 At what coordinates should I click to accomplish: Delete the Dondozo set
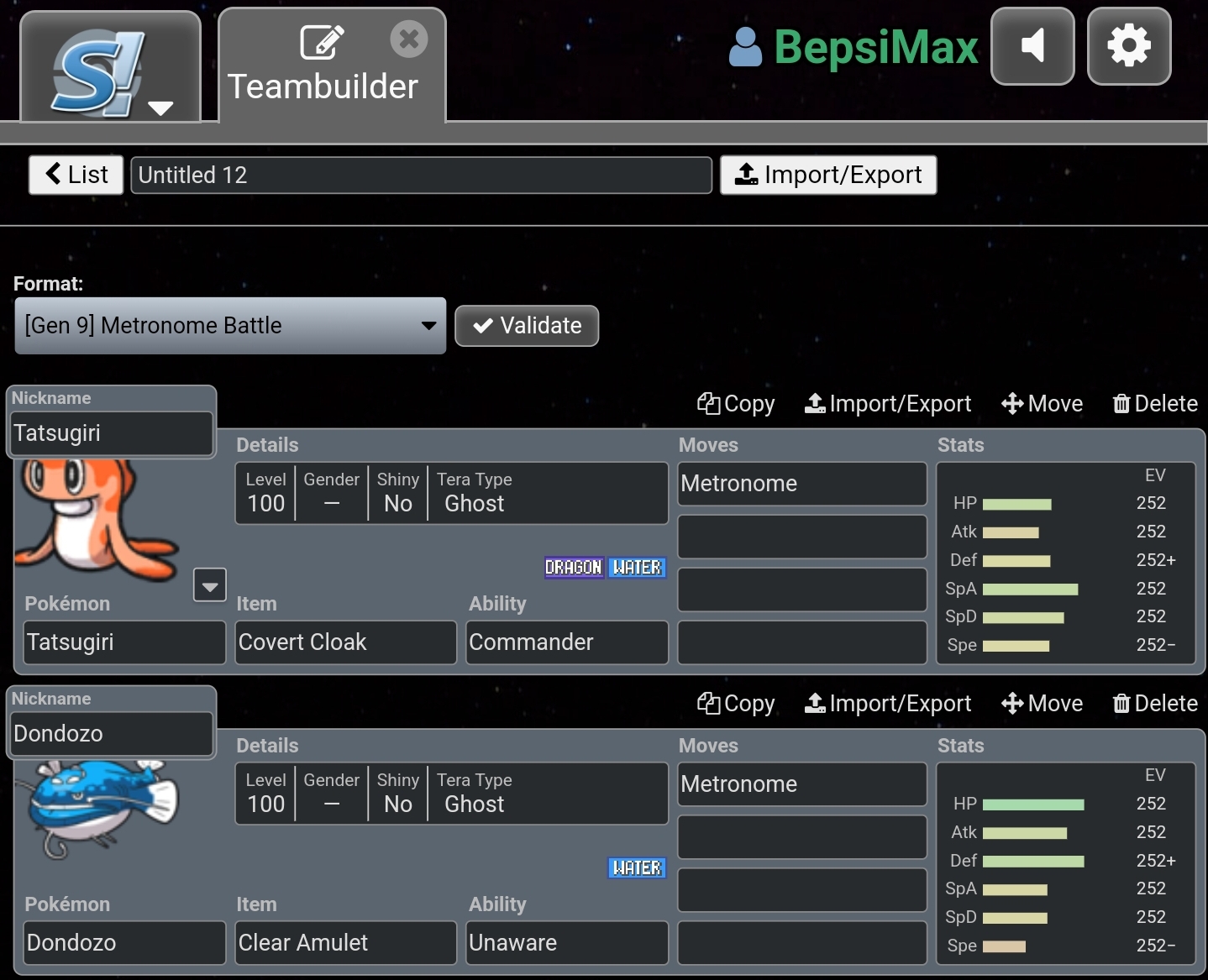pyautogui.click(x=1155, y=704)
